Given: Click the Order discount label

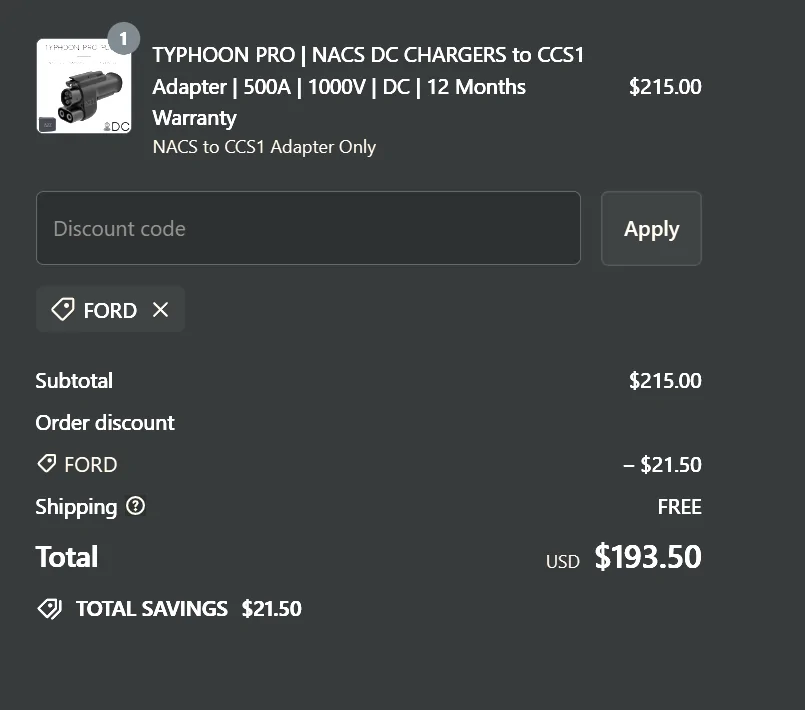Looking at the screenshot, I should pos(105,423).
